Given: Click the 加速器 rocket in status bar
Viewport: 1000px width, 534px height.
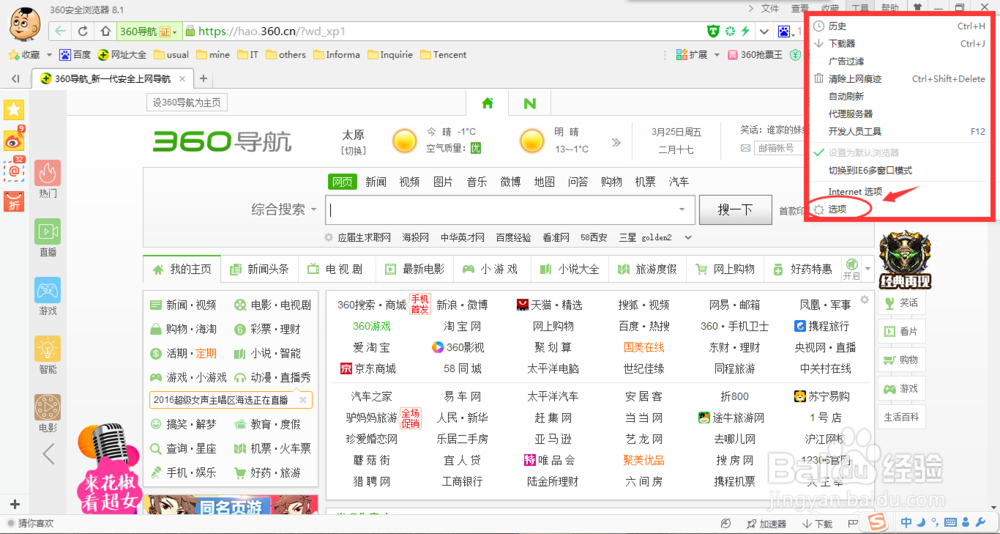Looking at the screenshot, I should pos(767,524).
